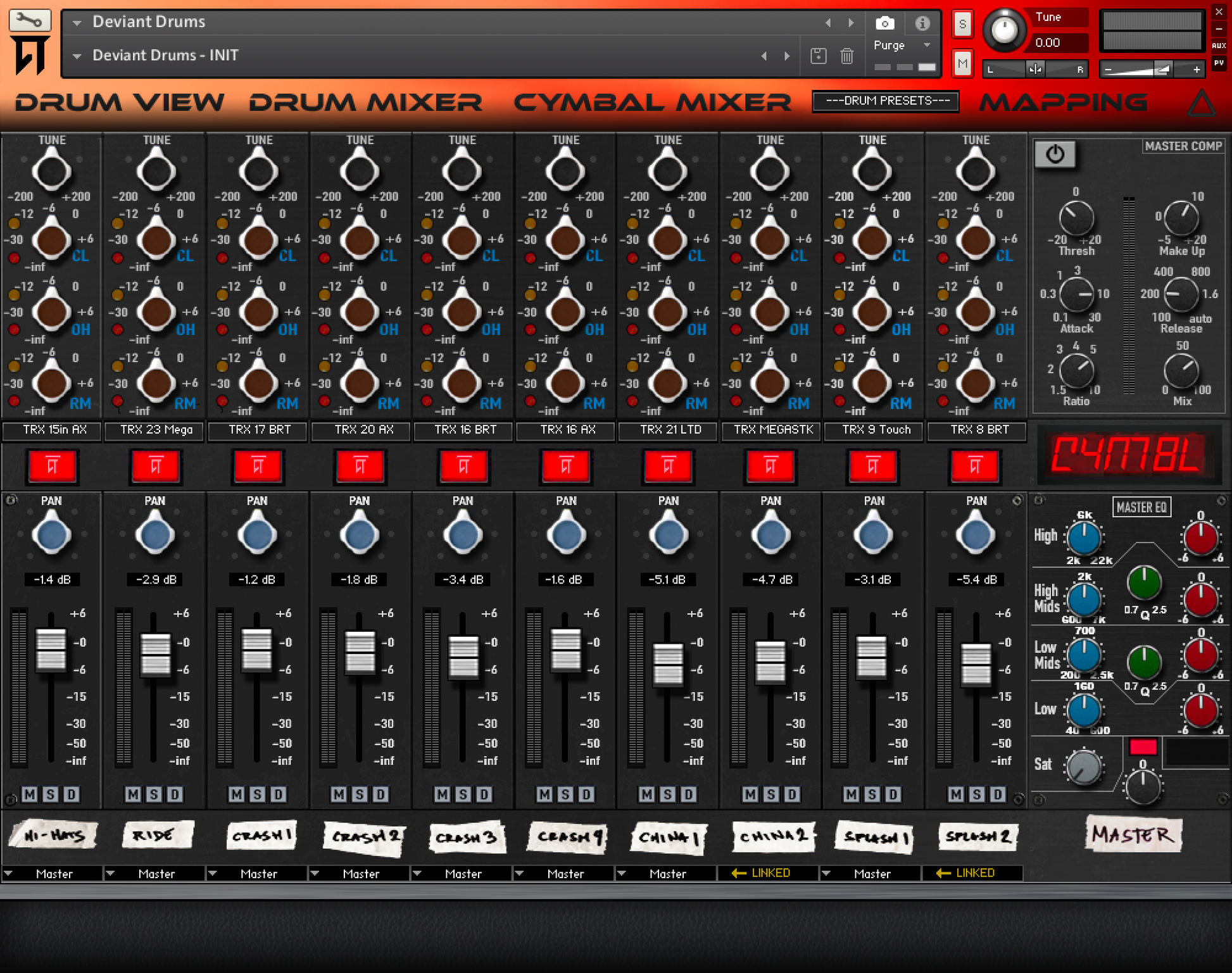Switch to the Cymbal Mixer tab
This screenshot has width=1232, height=973.
click(x=652, y=102)
